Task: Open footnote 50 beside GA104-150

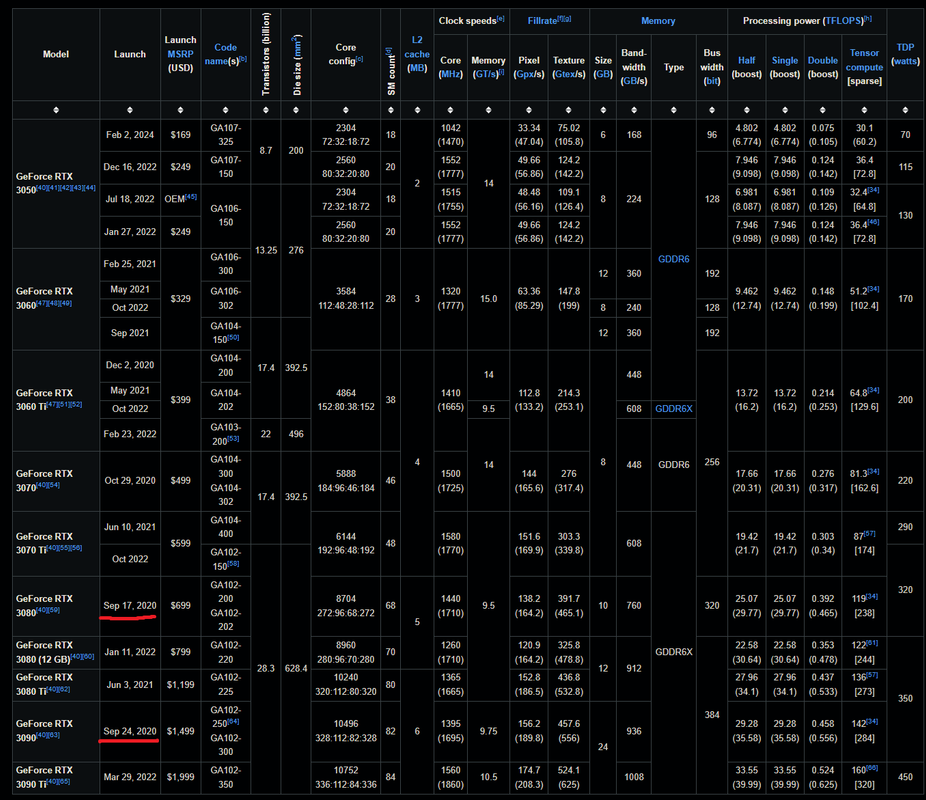Action: point(233,337)
